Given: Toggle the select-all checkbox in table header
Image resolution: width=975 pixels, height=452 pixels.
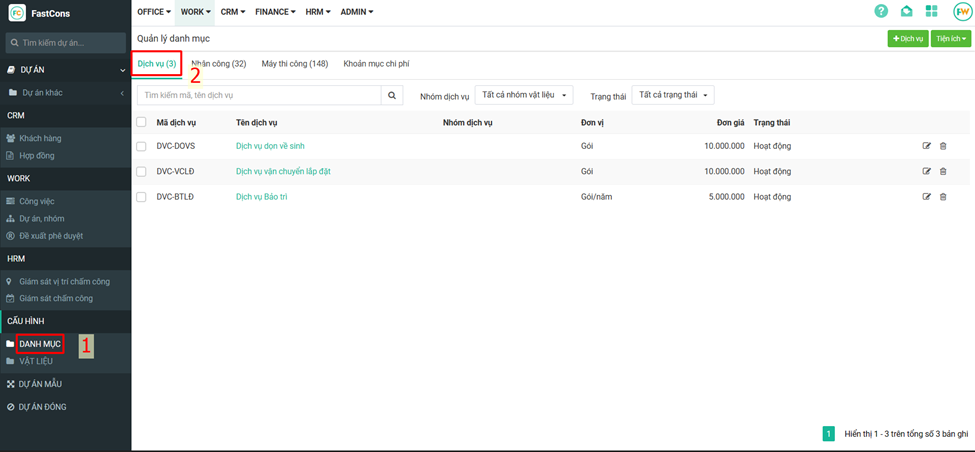Looking at the screenshot, I should 141,122.
